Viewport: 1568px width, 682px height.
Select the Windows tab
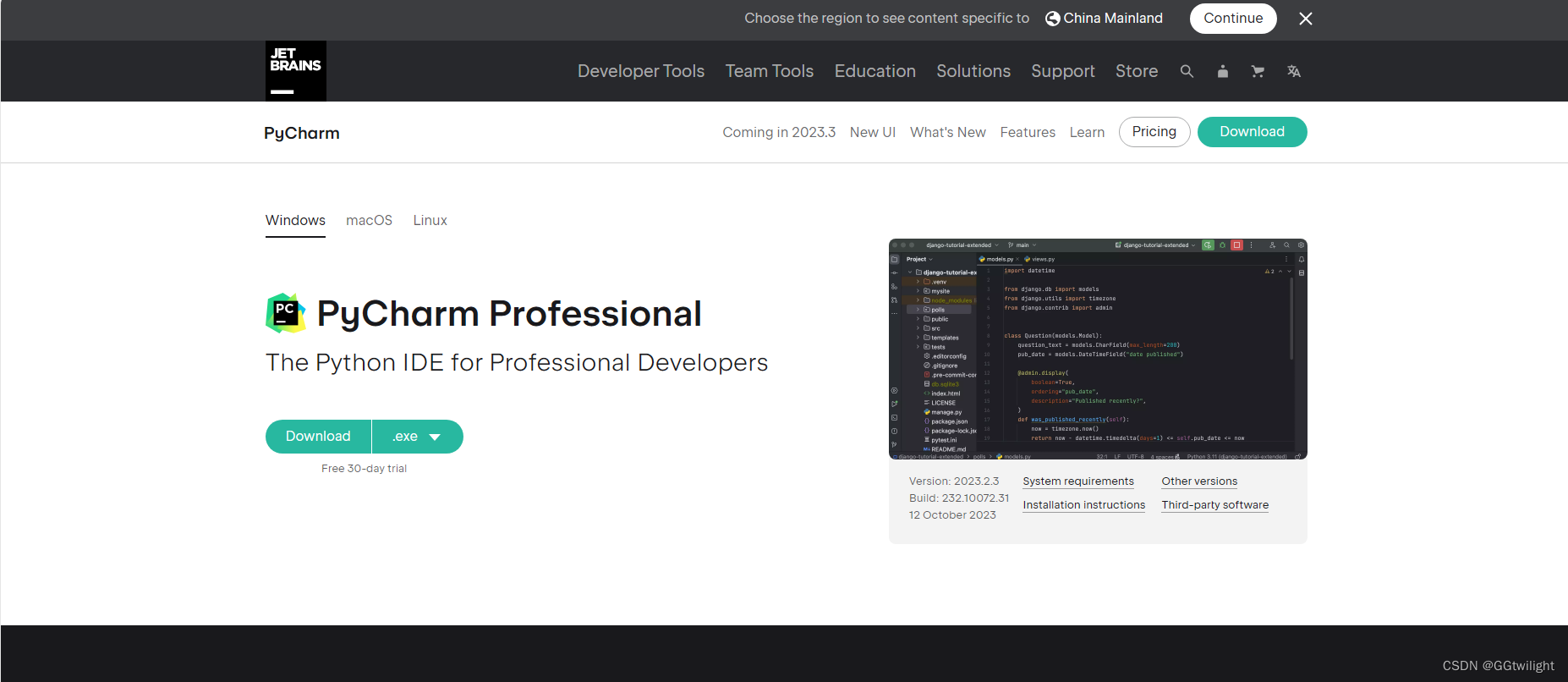[295, 220]
